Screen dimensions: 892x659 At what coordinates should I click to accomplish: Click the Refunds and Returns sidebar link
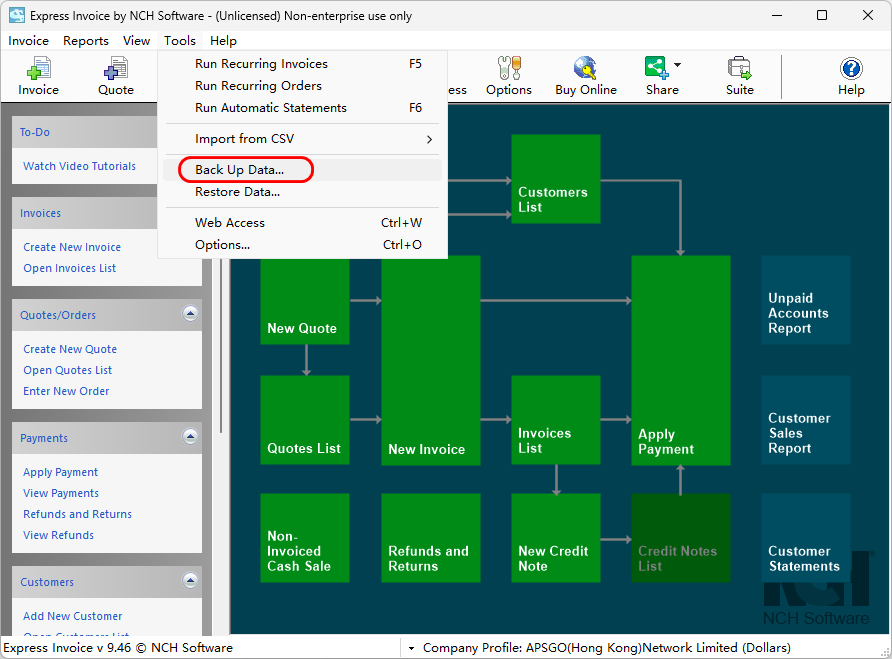point(77,514)
